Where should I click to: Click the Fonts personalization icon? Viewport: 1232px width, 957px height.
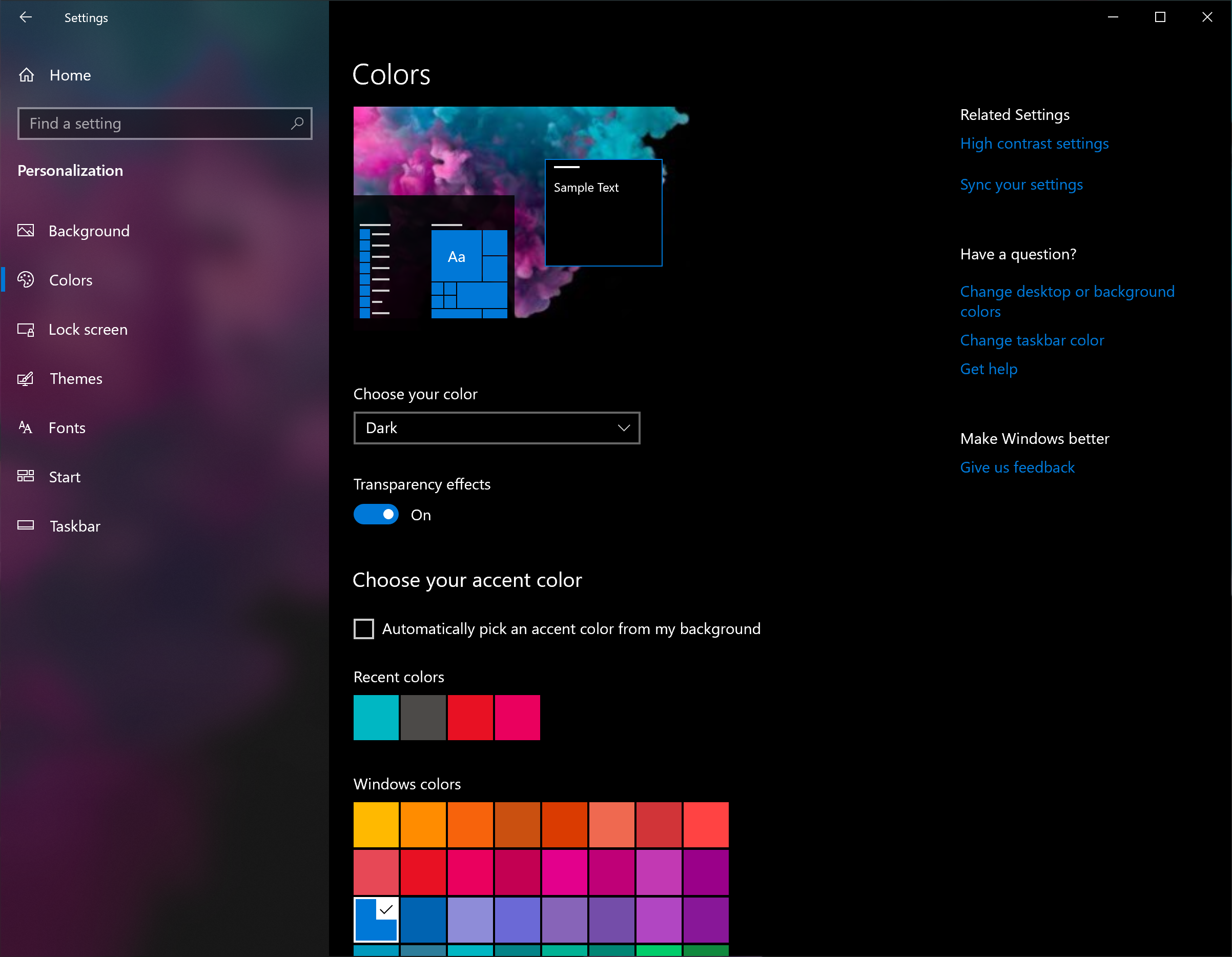(26, 427)
